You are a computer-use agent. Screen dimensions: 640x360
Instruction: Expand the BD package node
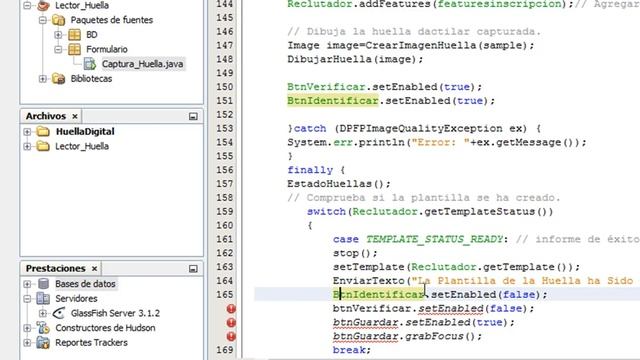pos(58,35)
